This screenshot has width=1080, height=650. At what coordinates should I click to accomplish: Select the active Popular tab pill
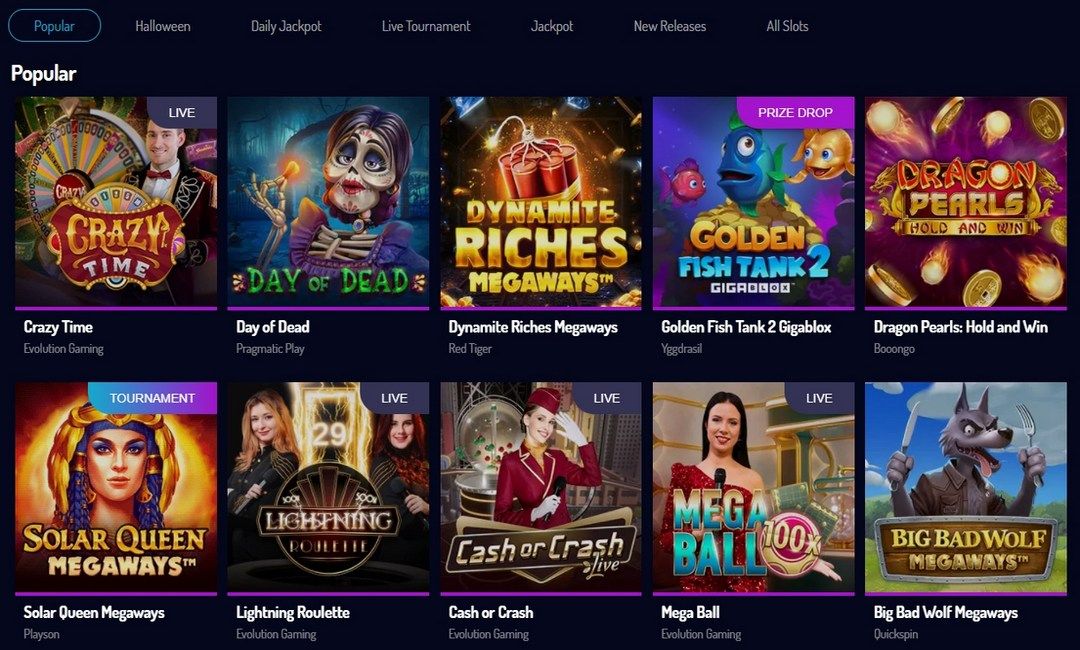click(x=54, y=26)
